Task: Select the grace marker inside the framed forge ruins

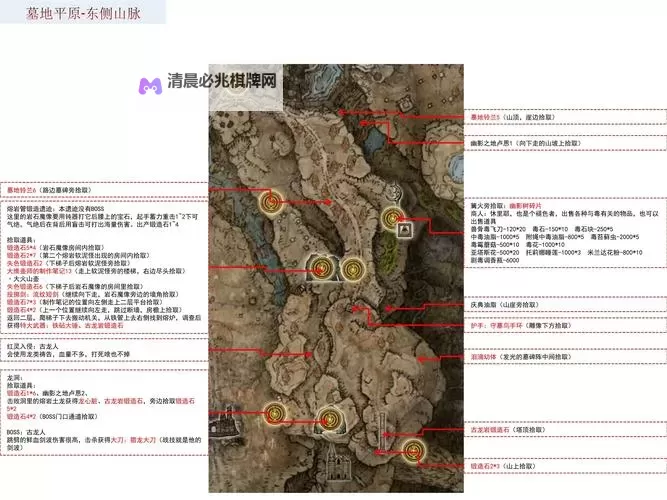Action: click(321, 269)
